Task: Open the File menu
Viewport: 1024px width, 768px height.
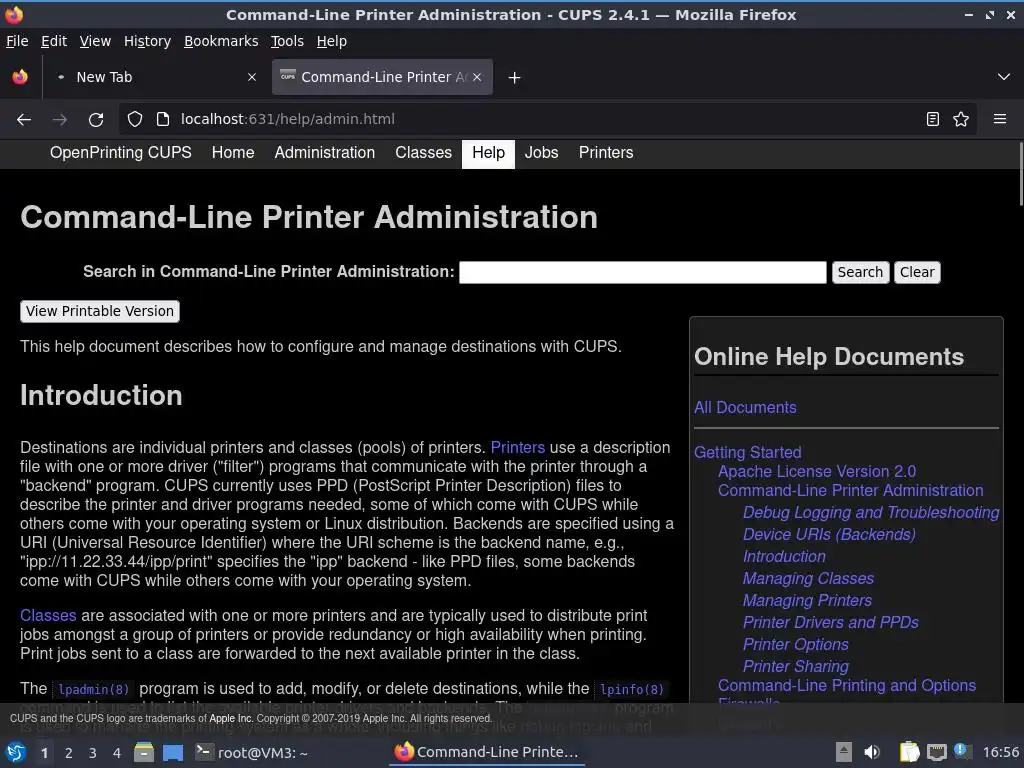Action: [17, 41]
